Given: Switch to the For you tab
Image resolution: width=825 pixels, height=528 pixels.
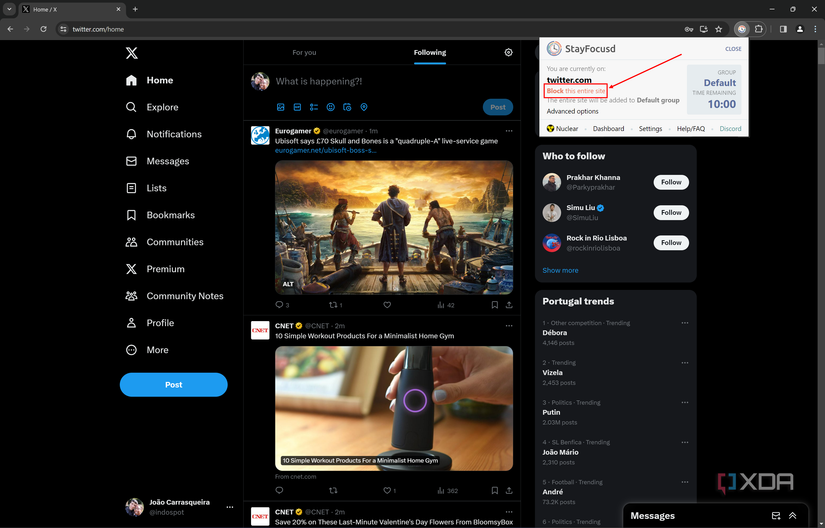Looking at the screenshot, I should [304, 53].
